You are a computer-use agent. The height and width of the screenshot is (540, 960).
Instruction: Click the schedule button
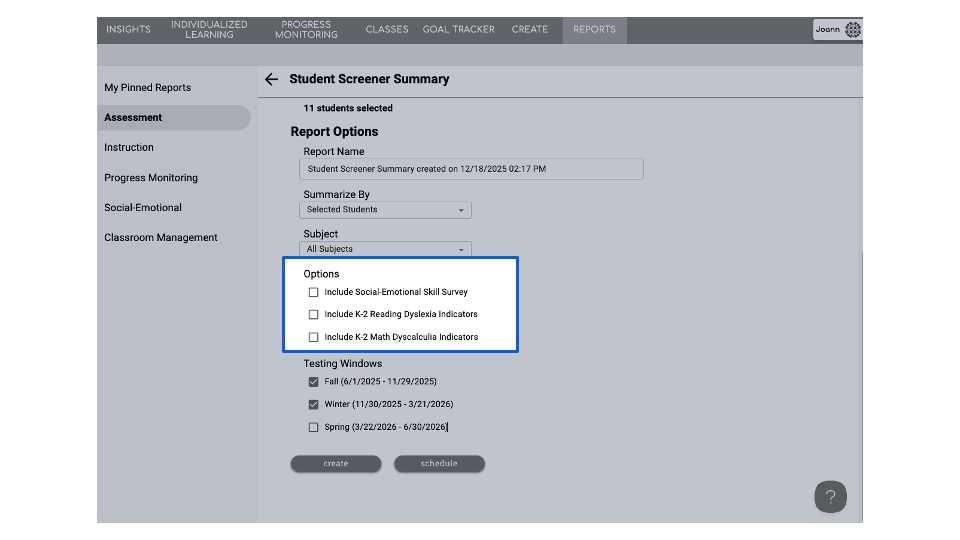[x=439, y=463]
